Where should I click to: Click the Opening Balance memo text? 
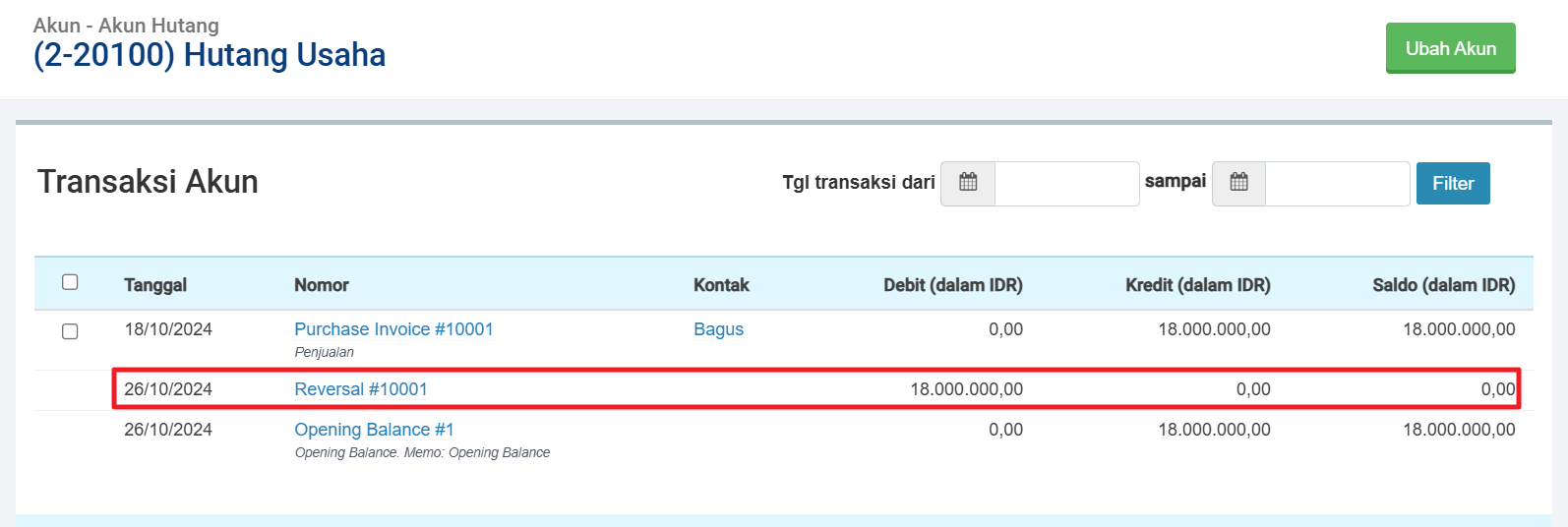[422, 452]
